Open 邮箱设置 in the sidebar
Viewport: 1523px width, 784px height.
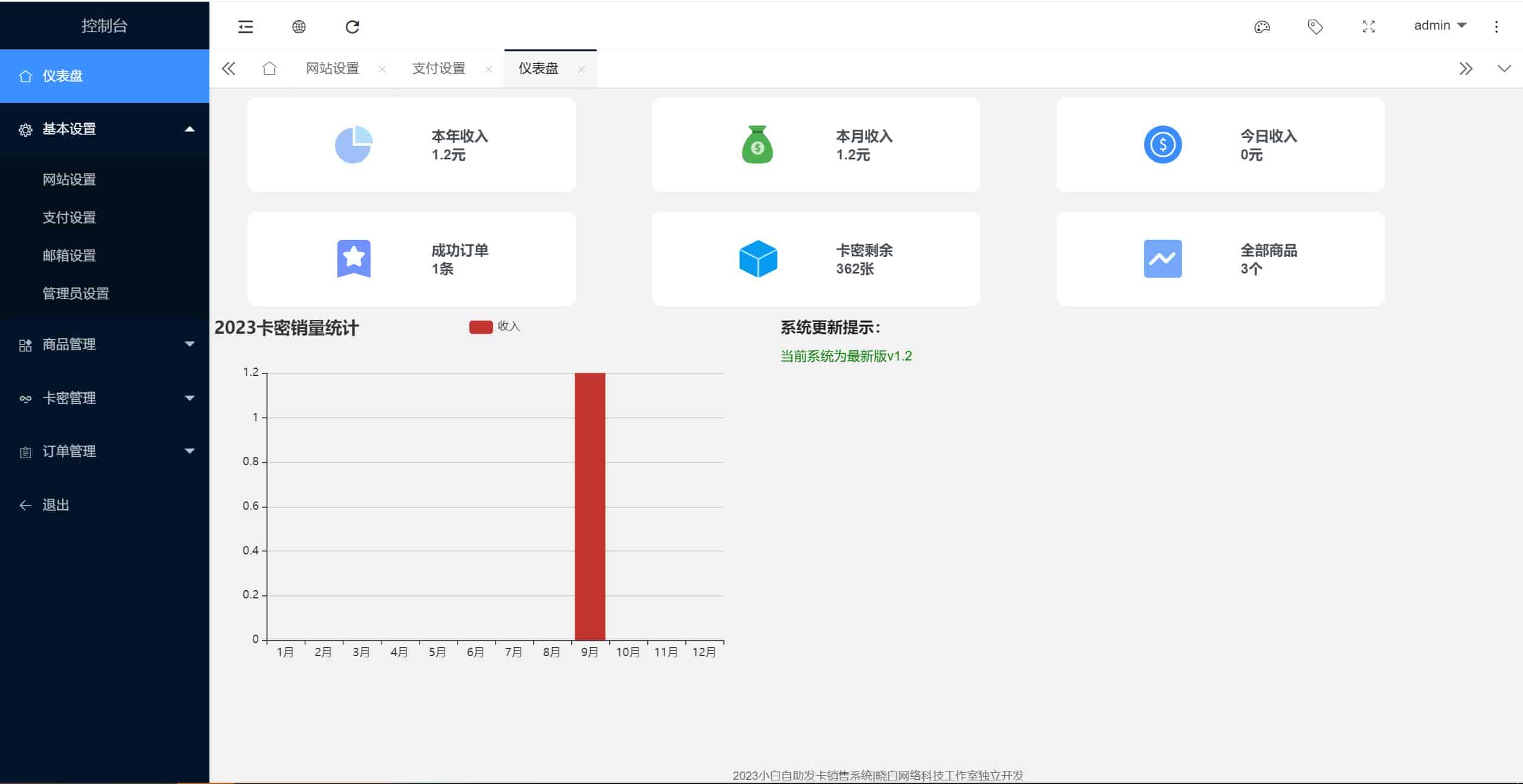[69, 256]
